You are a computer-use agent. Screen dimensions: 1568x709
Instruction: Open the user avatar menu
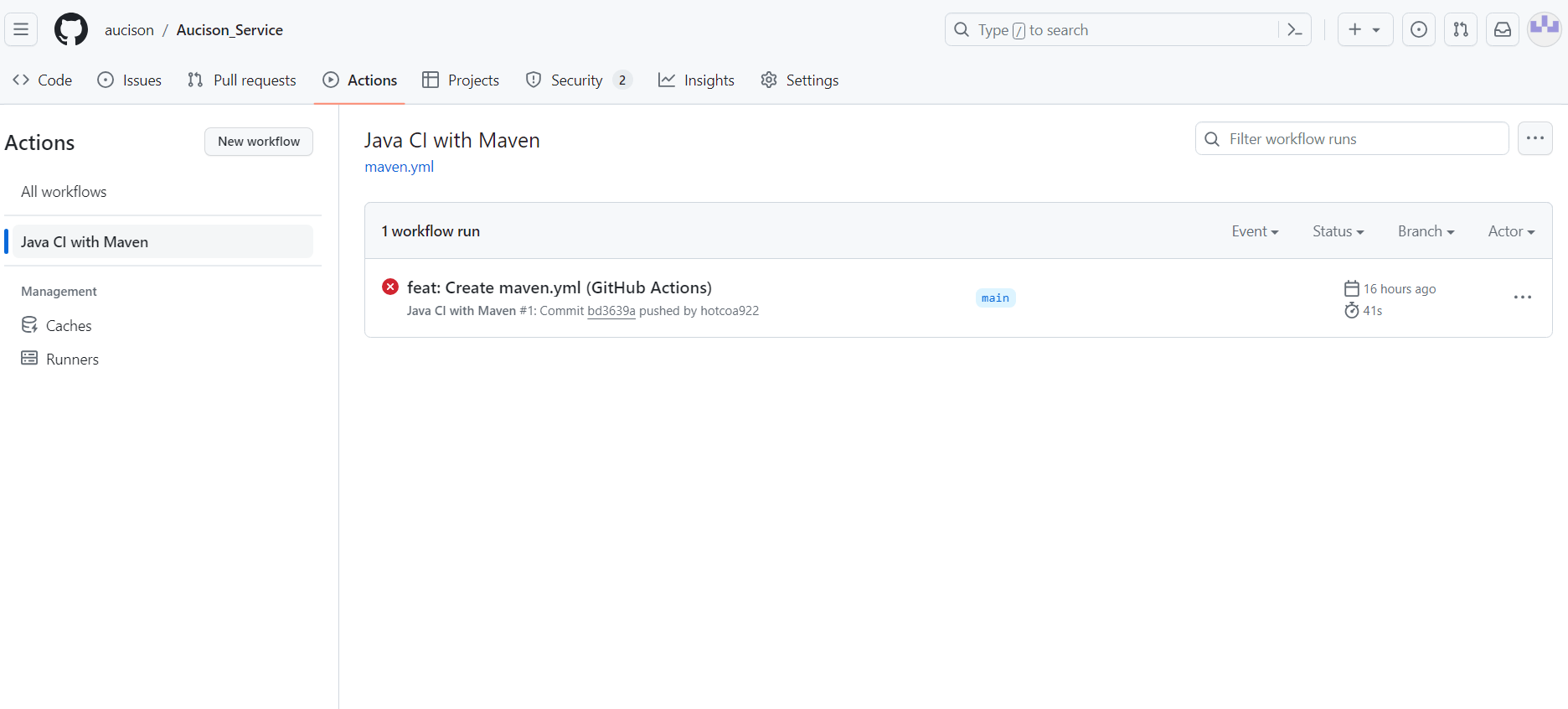click(x=1545, y=29)
